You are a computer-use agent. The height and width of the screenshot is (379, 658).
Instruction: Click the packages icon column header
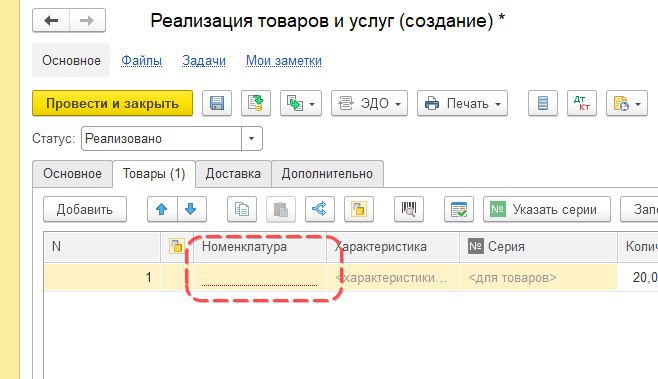pyautogui.click(x=177, y=246)
